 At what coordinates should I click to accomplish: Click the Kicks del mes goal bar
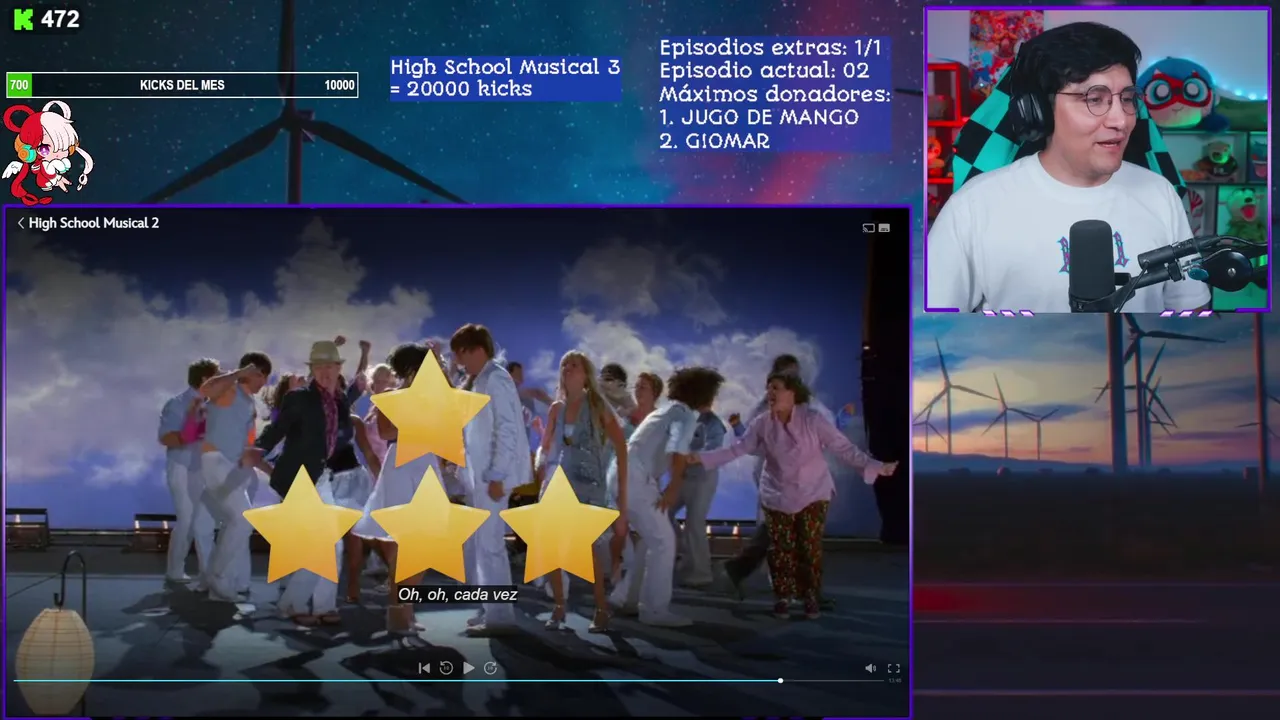[182, 85]
